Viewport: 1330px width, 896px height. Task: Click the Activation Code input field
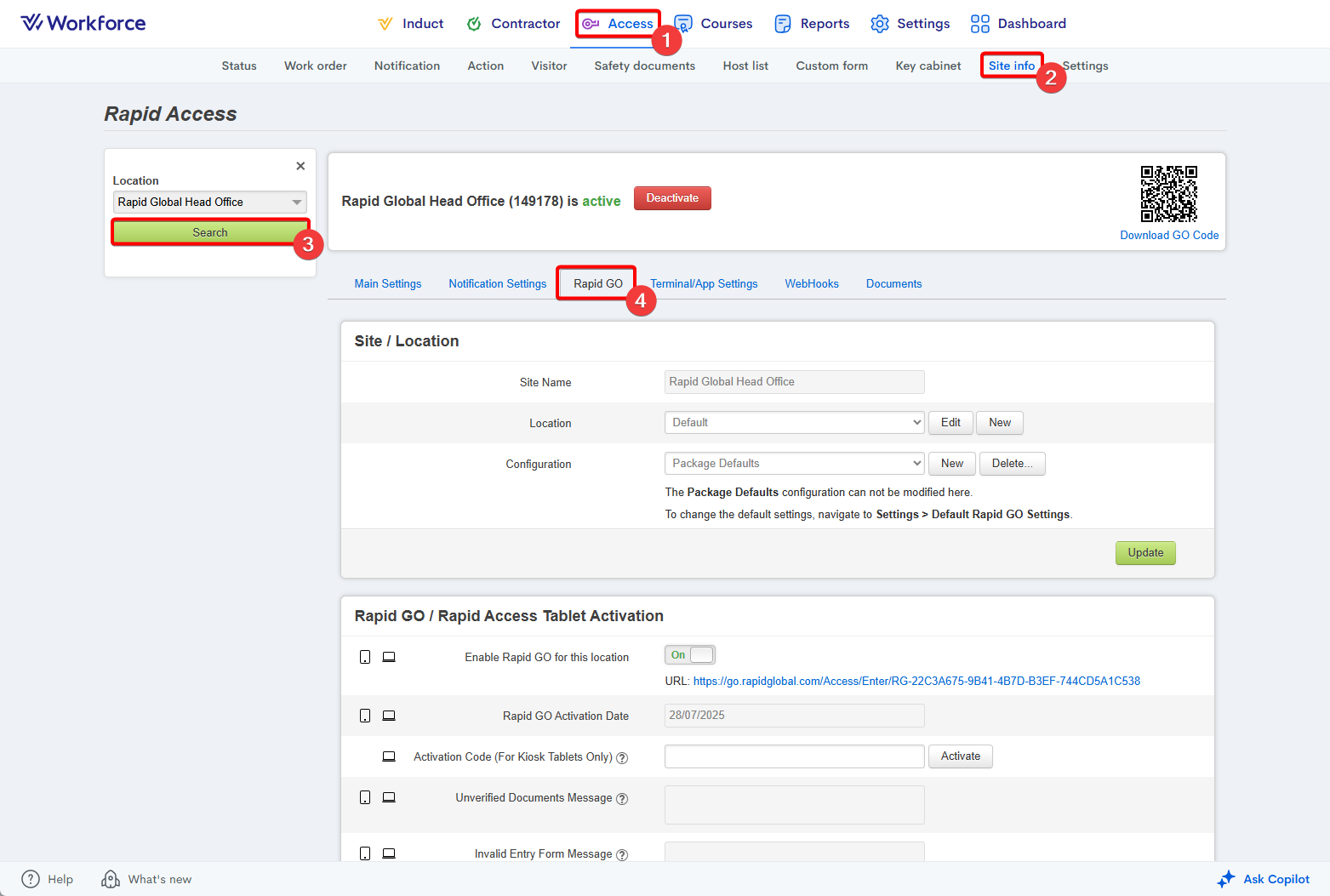[793, 756]
